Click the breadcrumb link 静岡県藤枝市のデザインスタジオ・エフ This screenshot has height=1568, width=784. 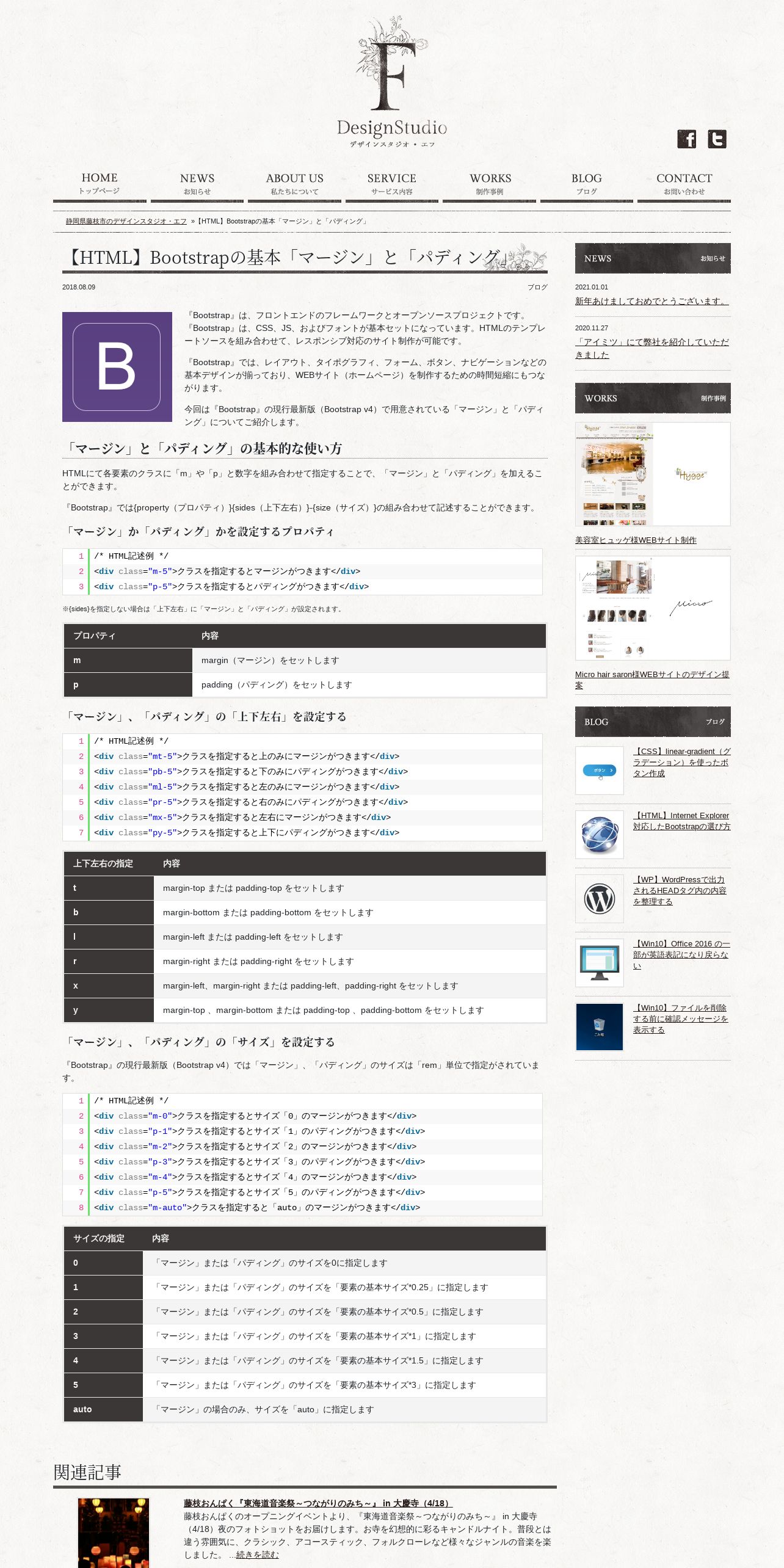(x=126, y=221)
